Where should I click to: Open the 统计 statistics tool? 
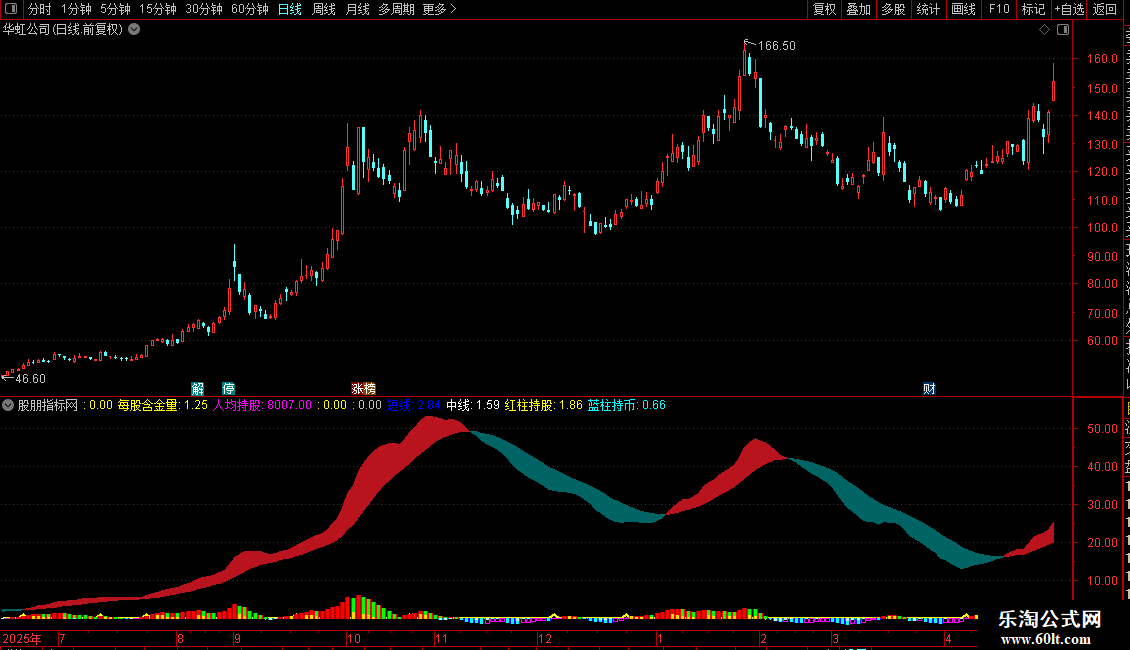click(x=927, y=9)
